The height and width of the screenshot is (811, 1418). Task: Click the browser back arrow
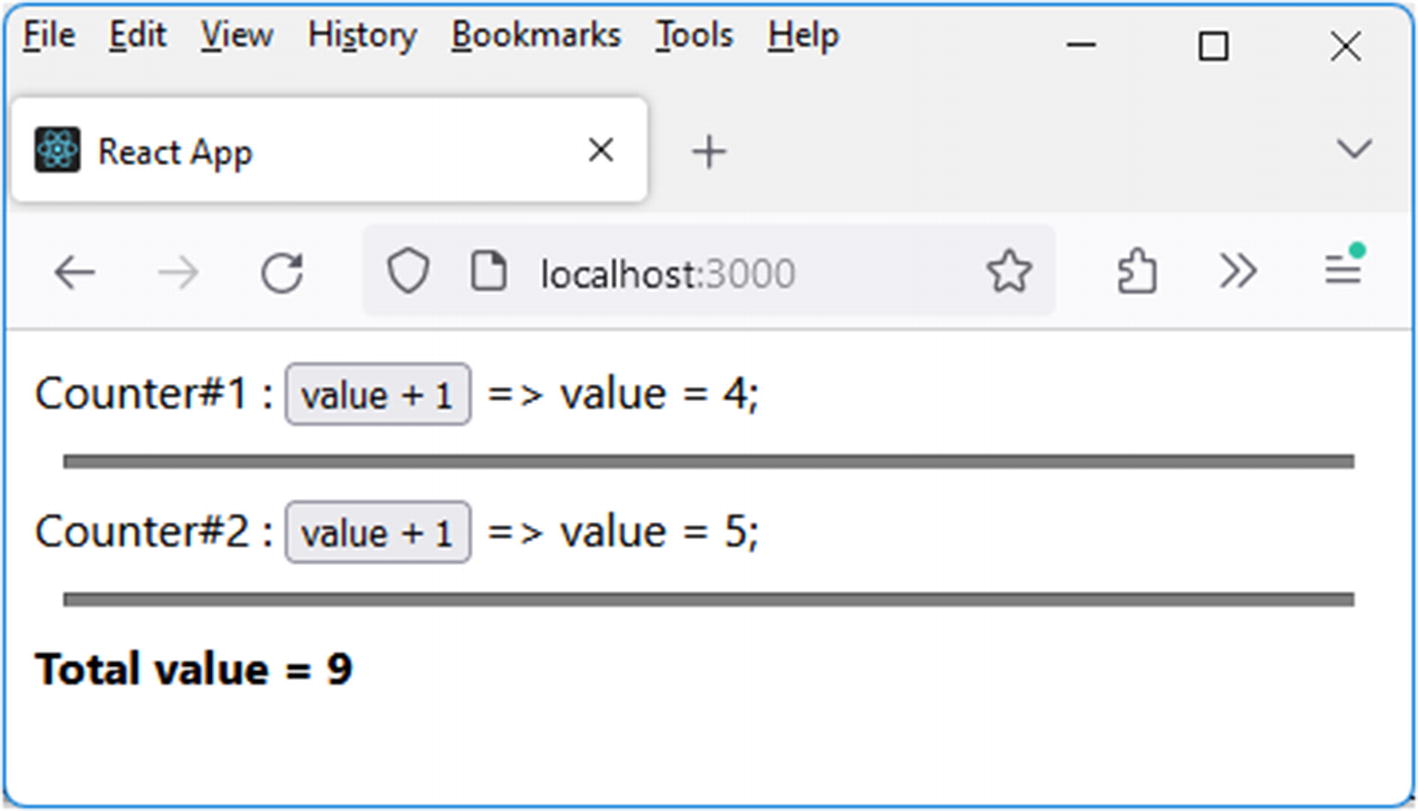pos(75,272)
